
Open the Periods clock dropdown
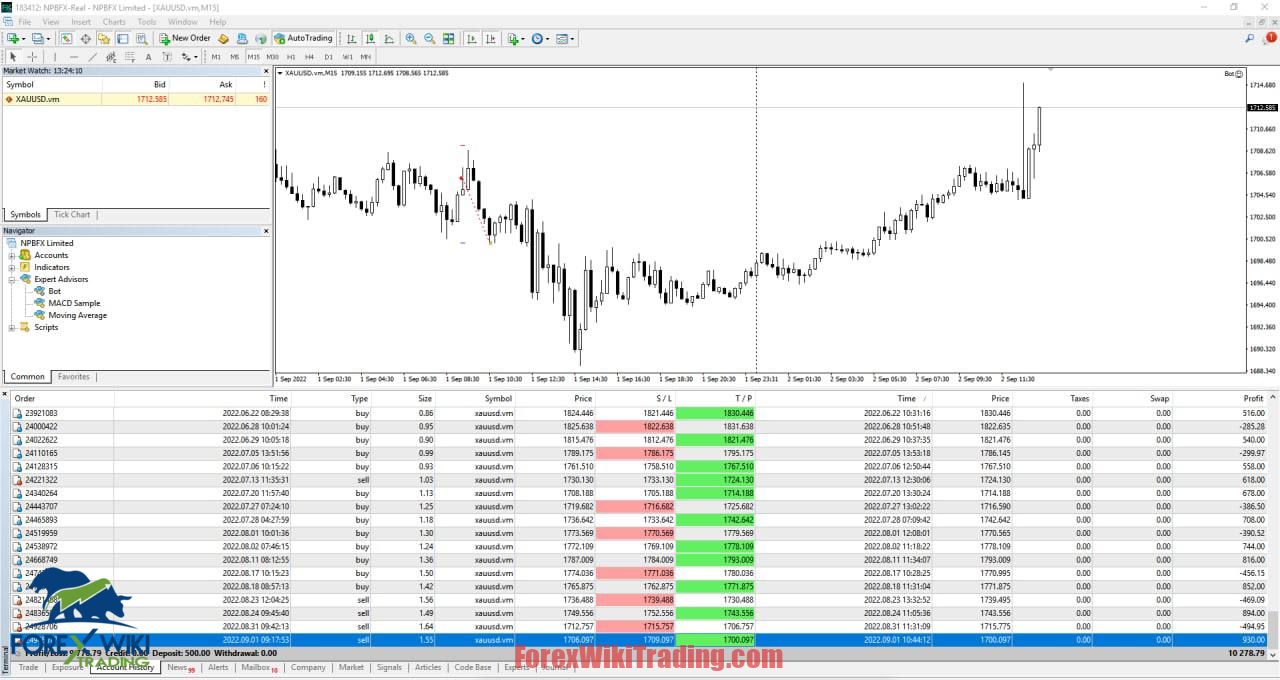click(x=540, y=39)
